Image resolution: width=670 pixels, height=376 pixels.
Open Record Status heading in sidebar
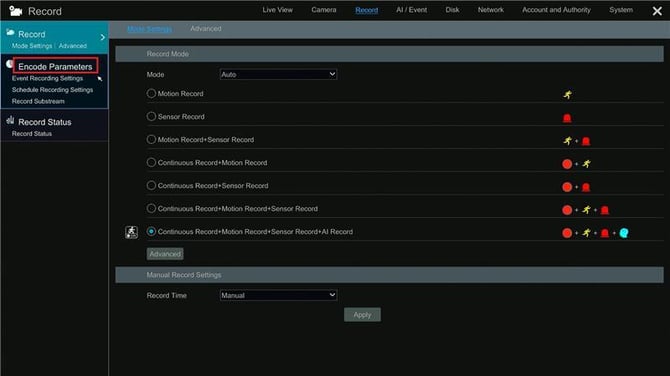coord(45,122)
